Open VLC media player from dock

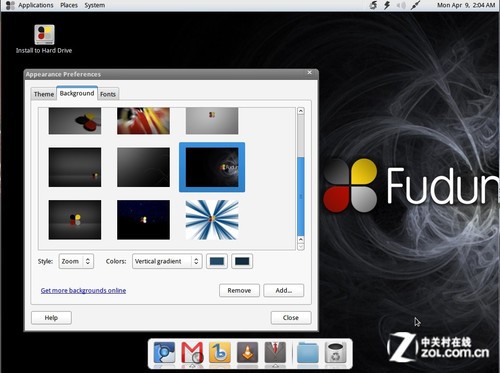tap(247, 353)
